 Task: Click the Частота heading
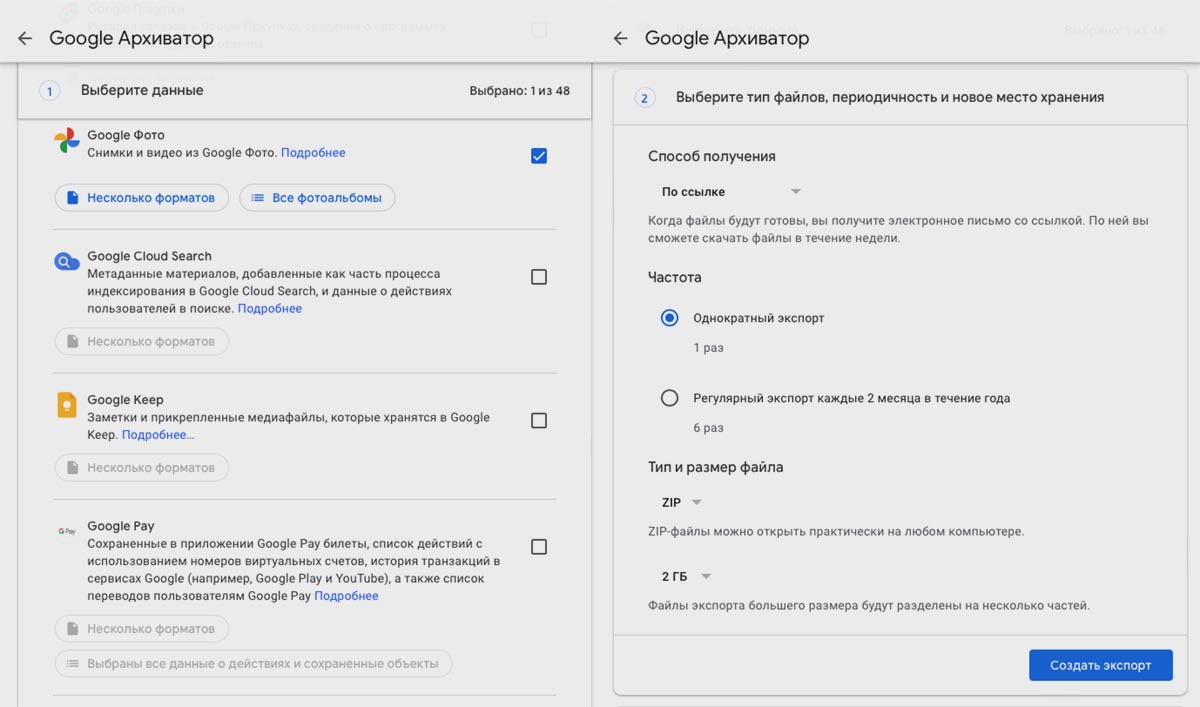[x=675, y=277]
